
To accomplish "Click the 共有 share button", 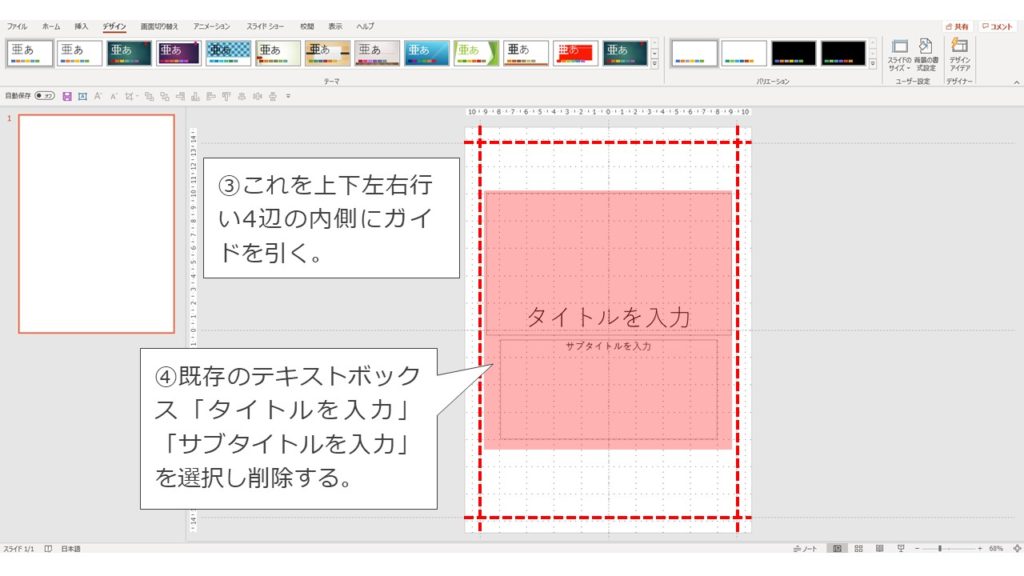I will (x=957, y=27).
